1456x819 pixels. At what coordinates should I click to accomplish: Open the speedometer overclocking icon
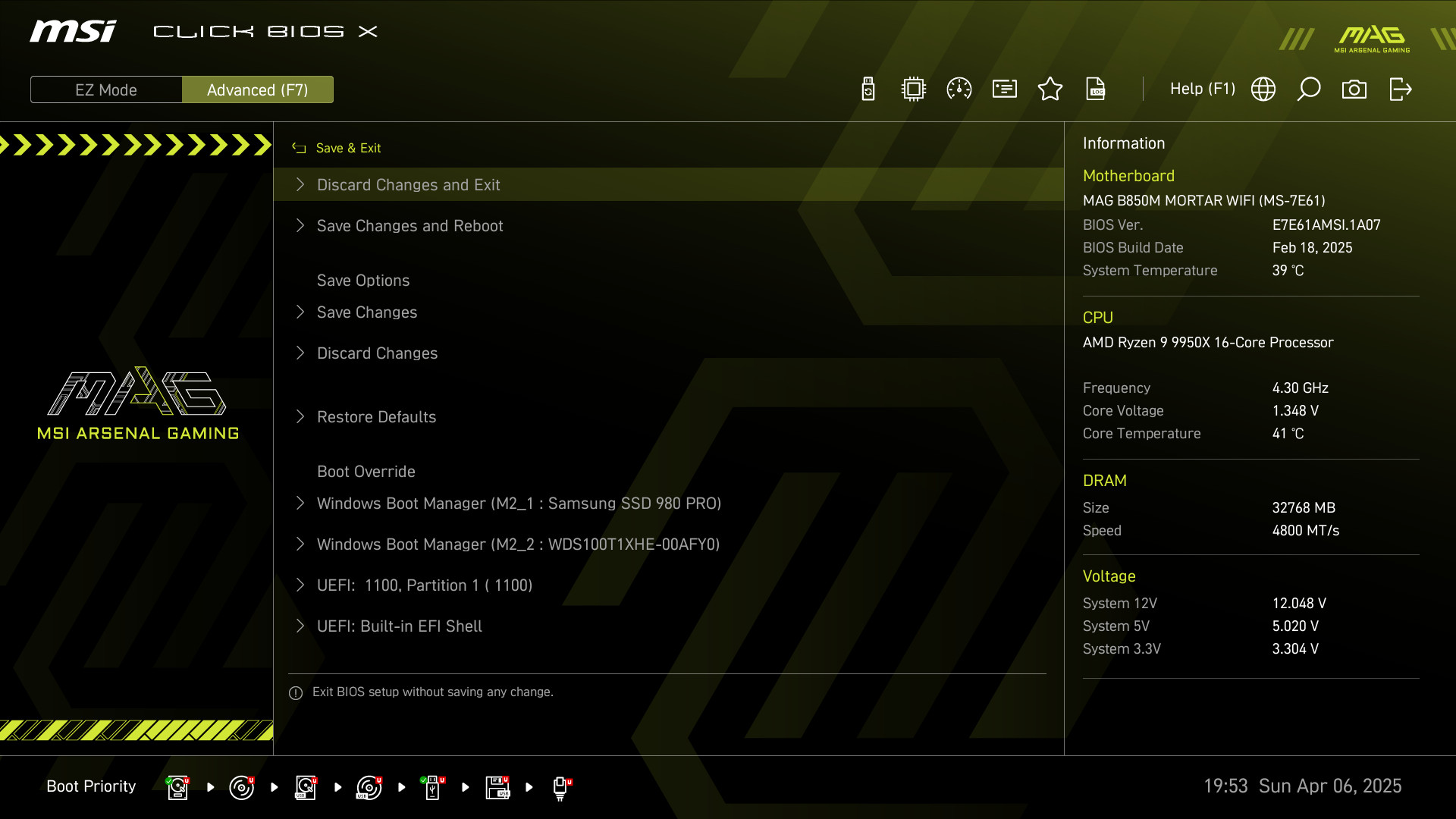[x=959, y=89]
